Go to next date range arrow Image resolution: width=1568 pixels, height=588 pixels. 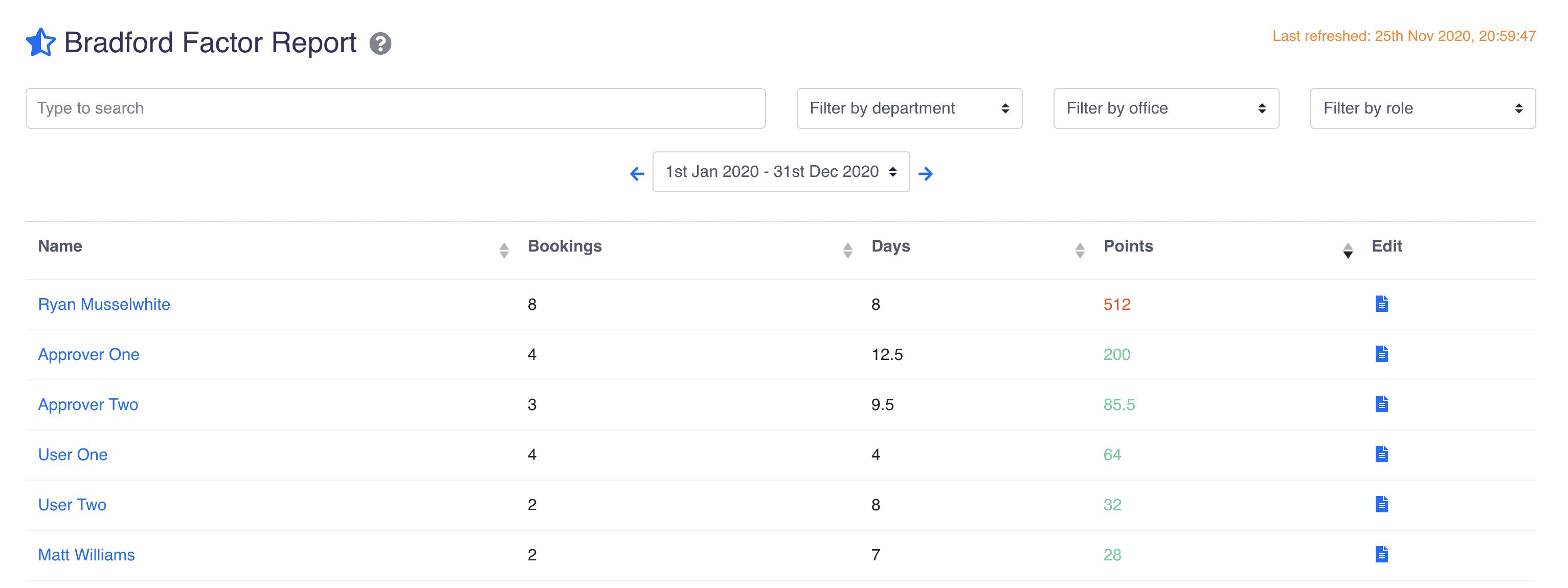(925, 173)
